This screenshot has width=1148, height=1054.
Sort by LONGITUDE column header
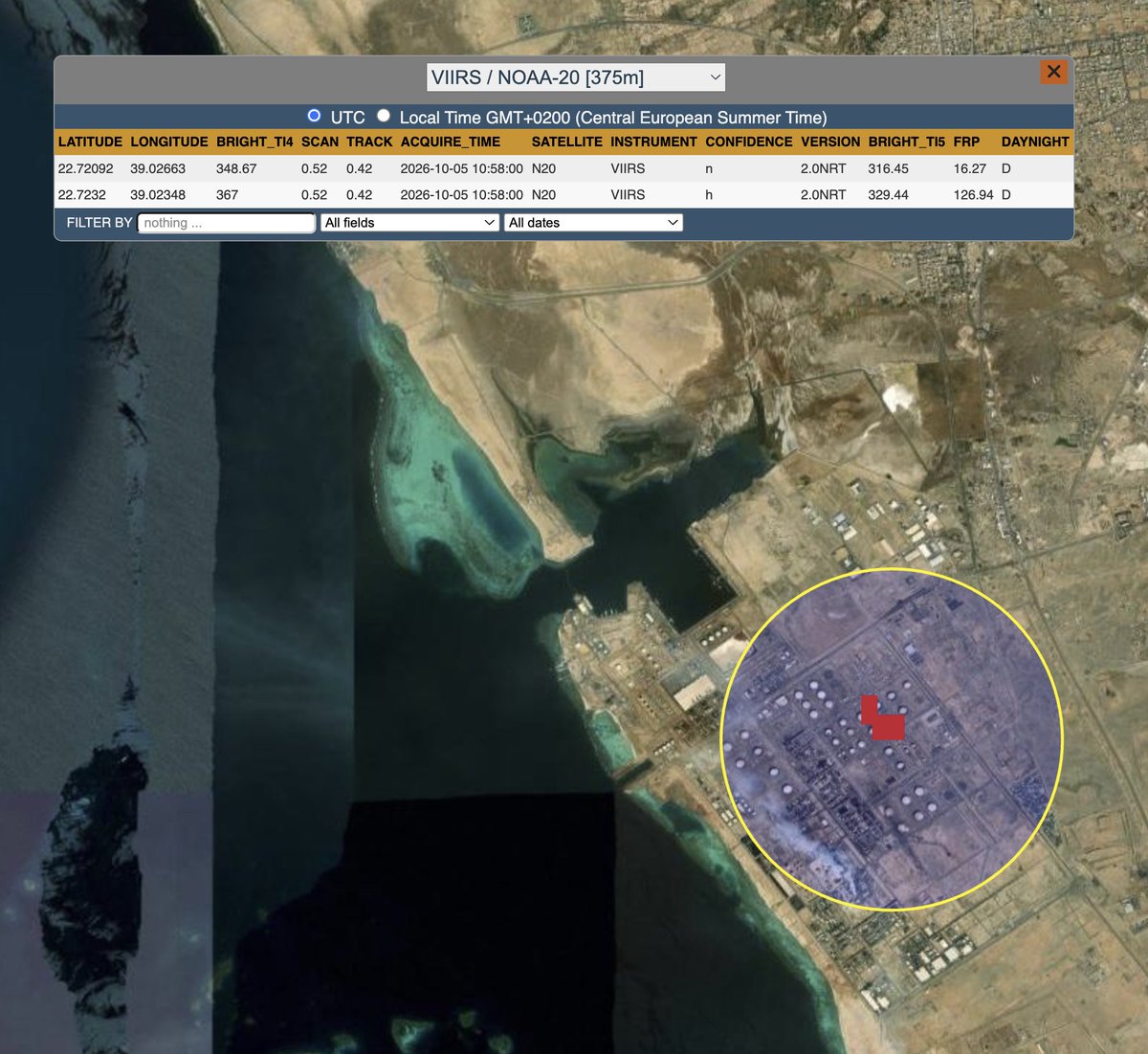point(169,142)
